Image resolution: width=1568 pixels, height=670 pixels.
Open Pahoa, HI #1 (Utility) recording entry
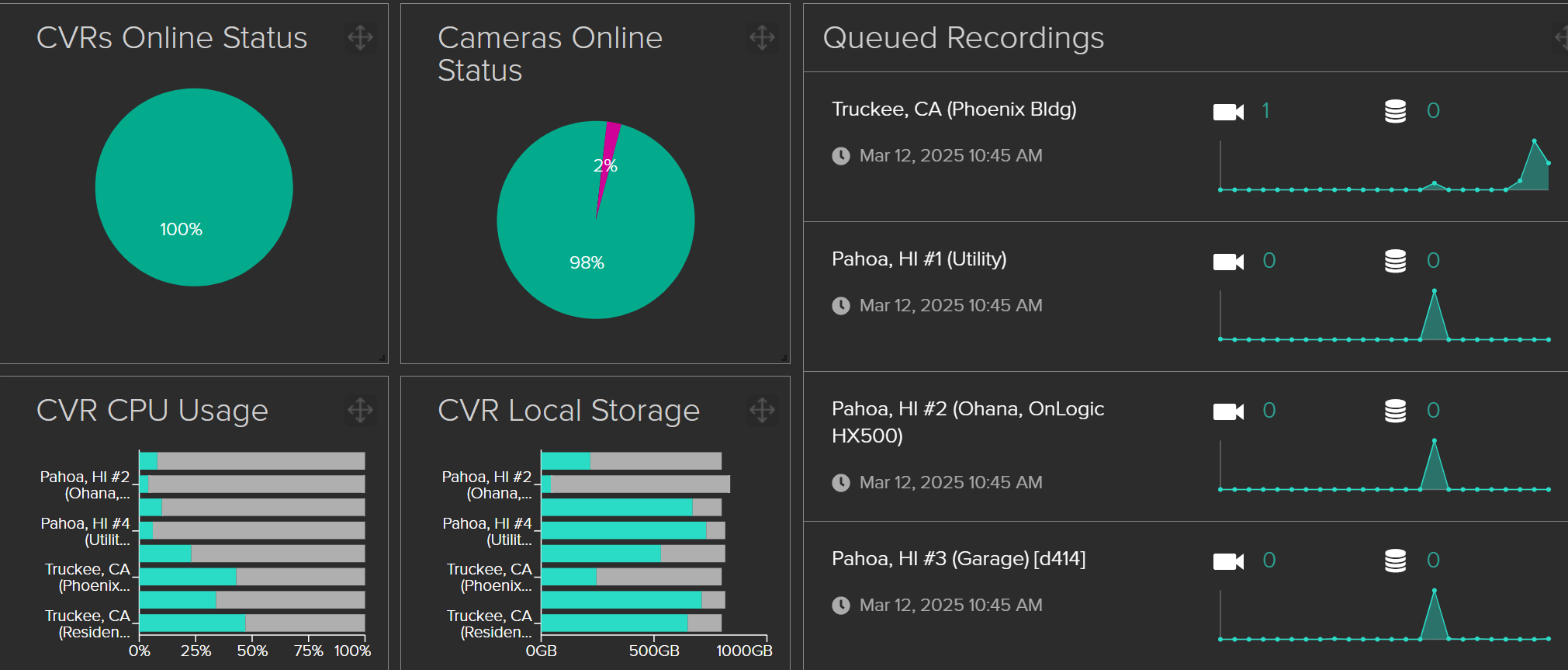point(919,259)
